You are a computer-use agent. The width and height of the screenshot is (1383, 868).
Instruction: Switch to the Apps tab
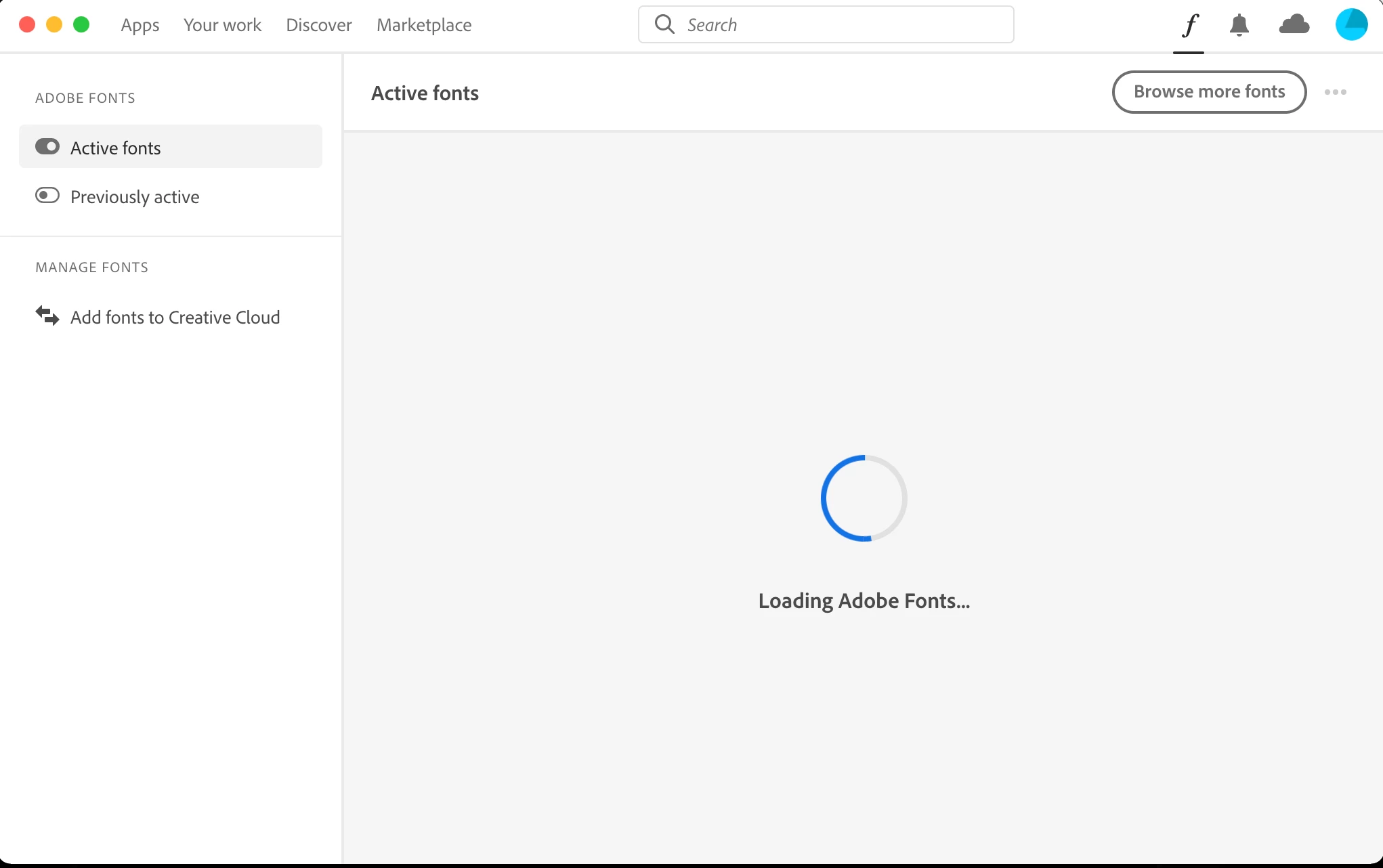coord(140,25)
